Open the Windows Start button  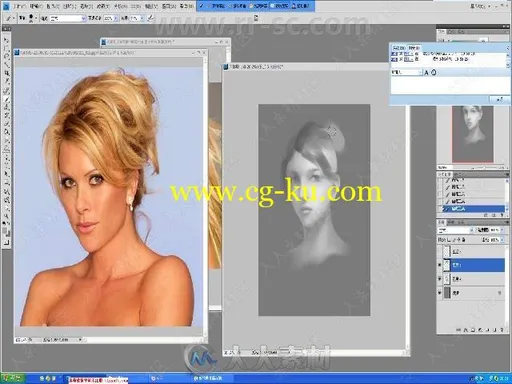13,379
